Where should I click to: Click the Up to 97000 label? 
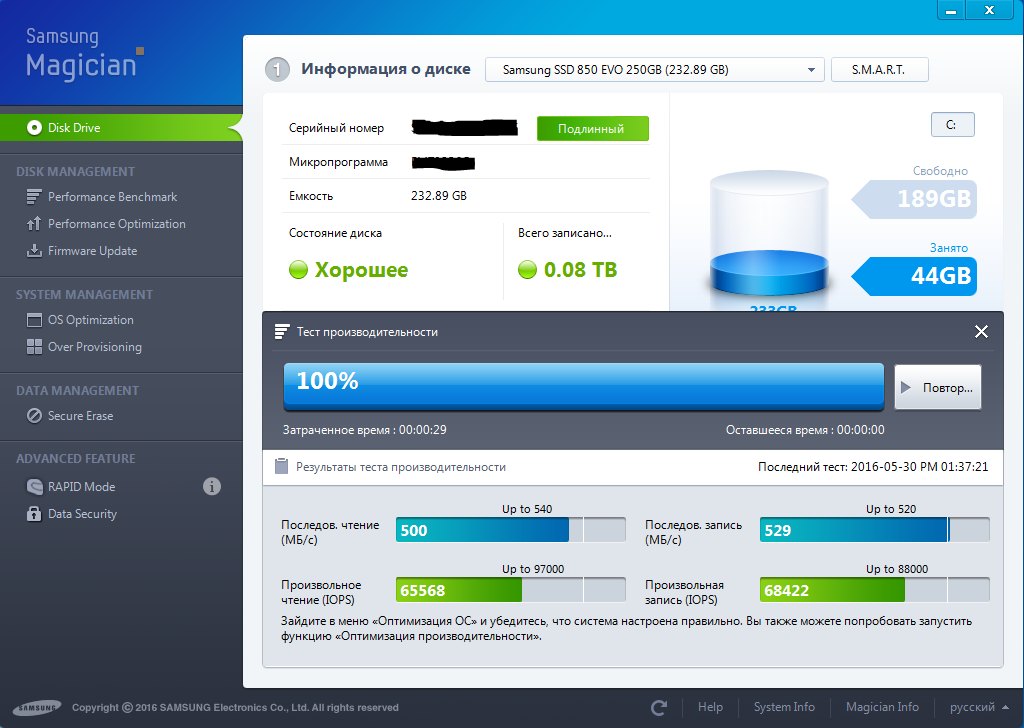(x=533, y=569)
